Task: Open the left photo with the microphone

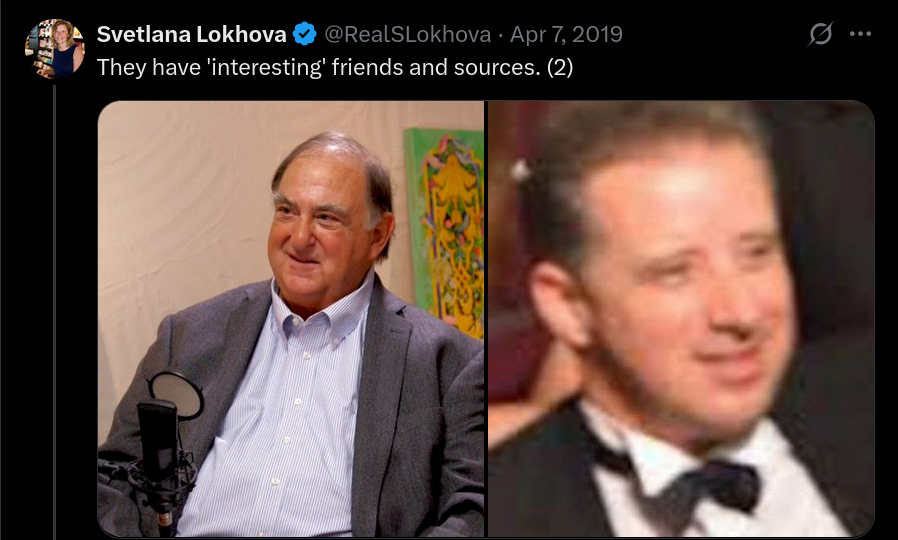Action: pos(291,318)
